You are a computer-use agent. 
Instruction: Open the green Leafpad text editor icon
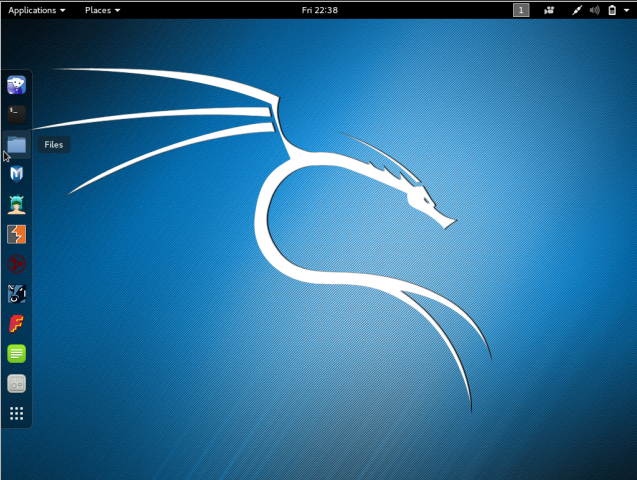coord(16,354)
